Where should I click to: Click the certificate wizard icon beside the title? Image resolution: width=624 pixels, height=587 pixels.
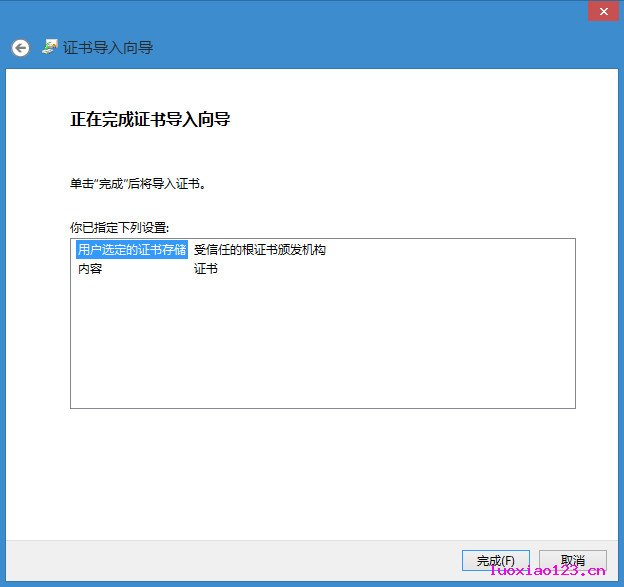coord(50,47)
